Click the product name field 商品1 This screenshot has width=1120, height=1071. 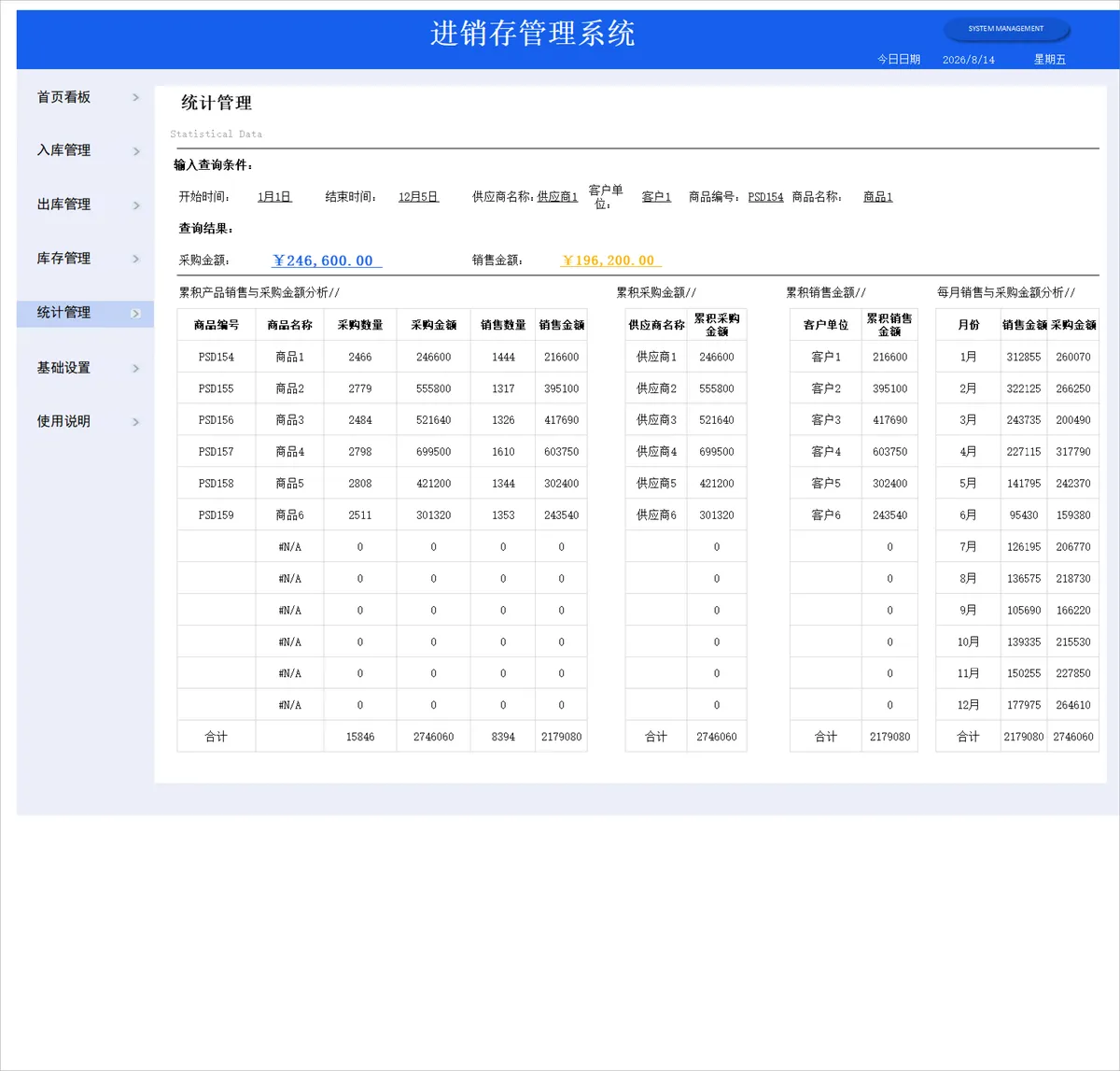click(x=877, y=197)
